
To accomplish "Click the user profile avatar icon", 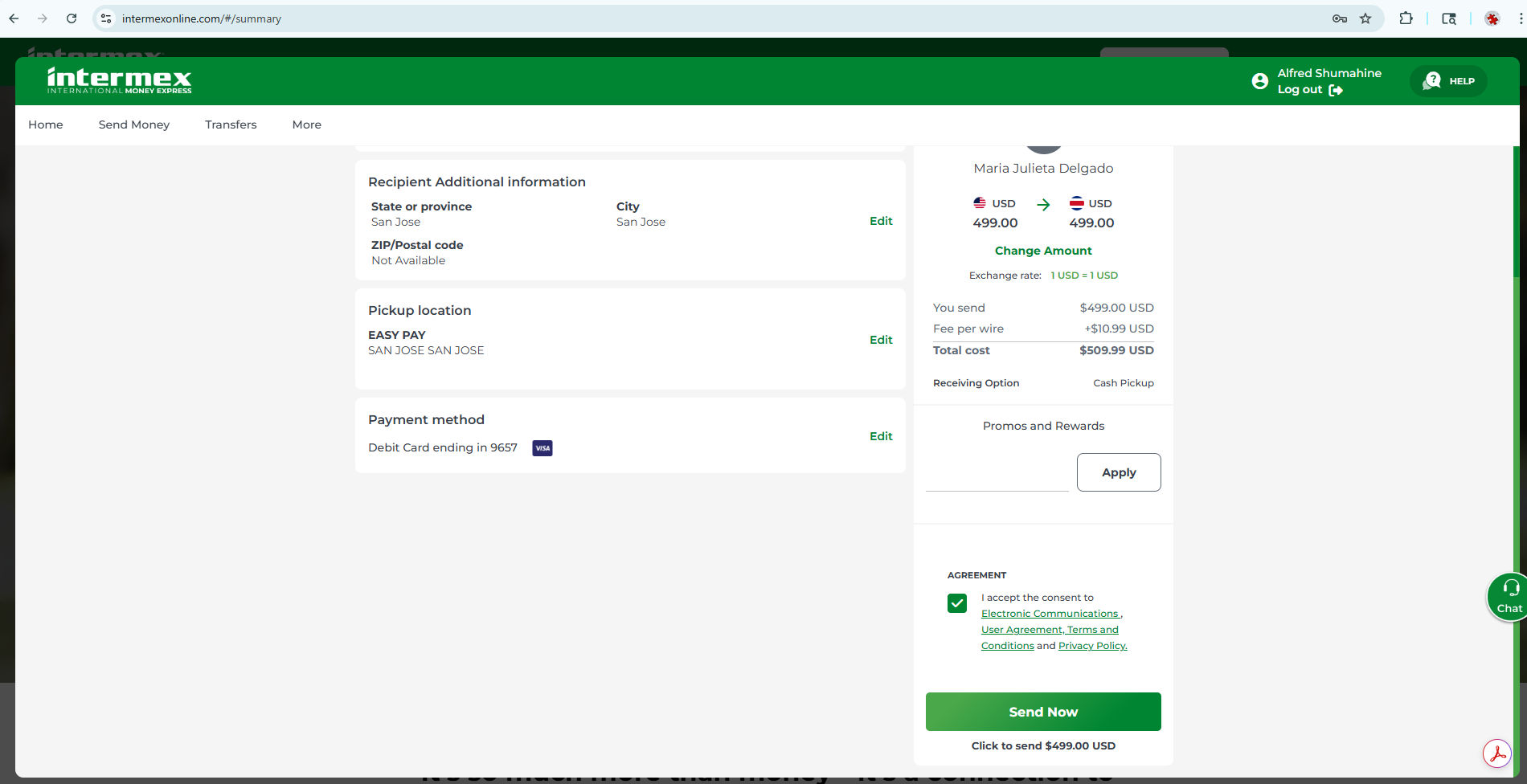I will 1259,81.
